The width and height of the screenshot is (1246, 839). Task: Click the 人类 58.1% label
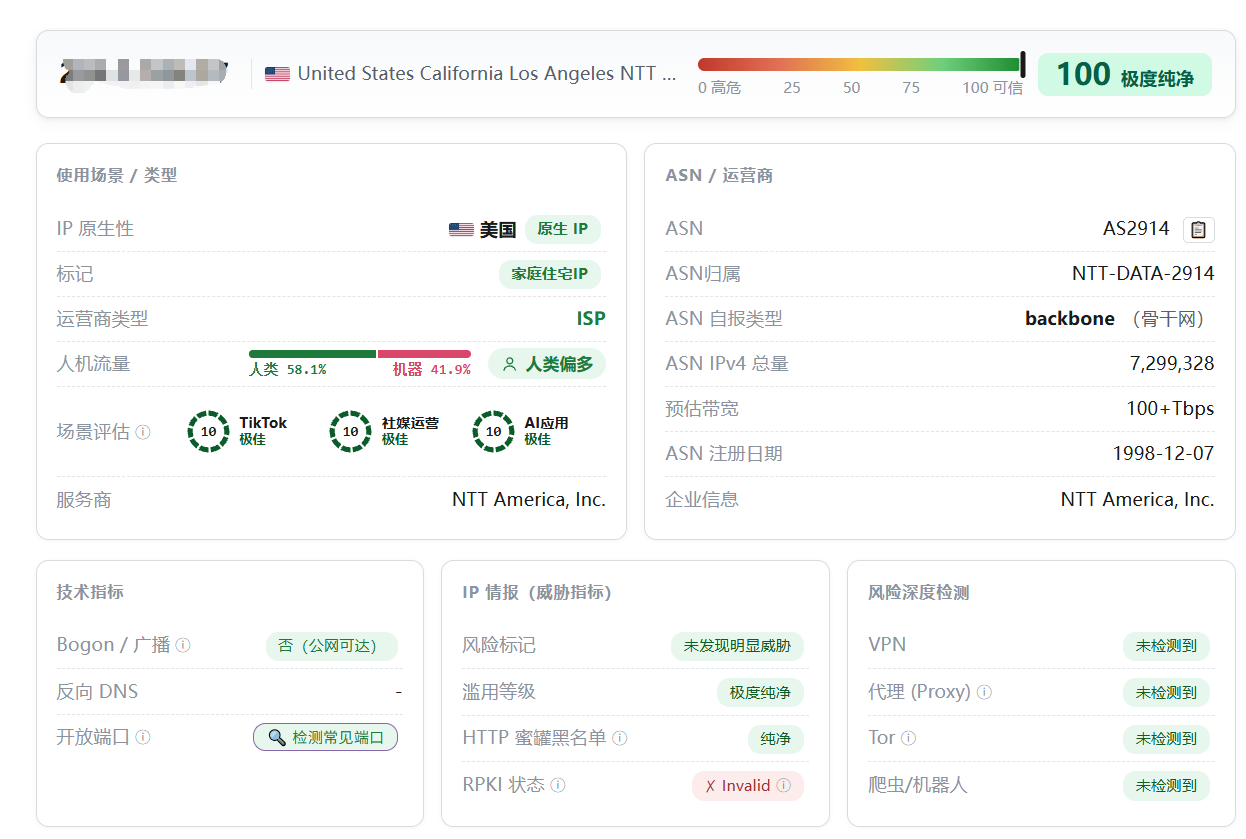(x=288, y=370)
